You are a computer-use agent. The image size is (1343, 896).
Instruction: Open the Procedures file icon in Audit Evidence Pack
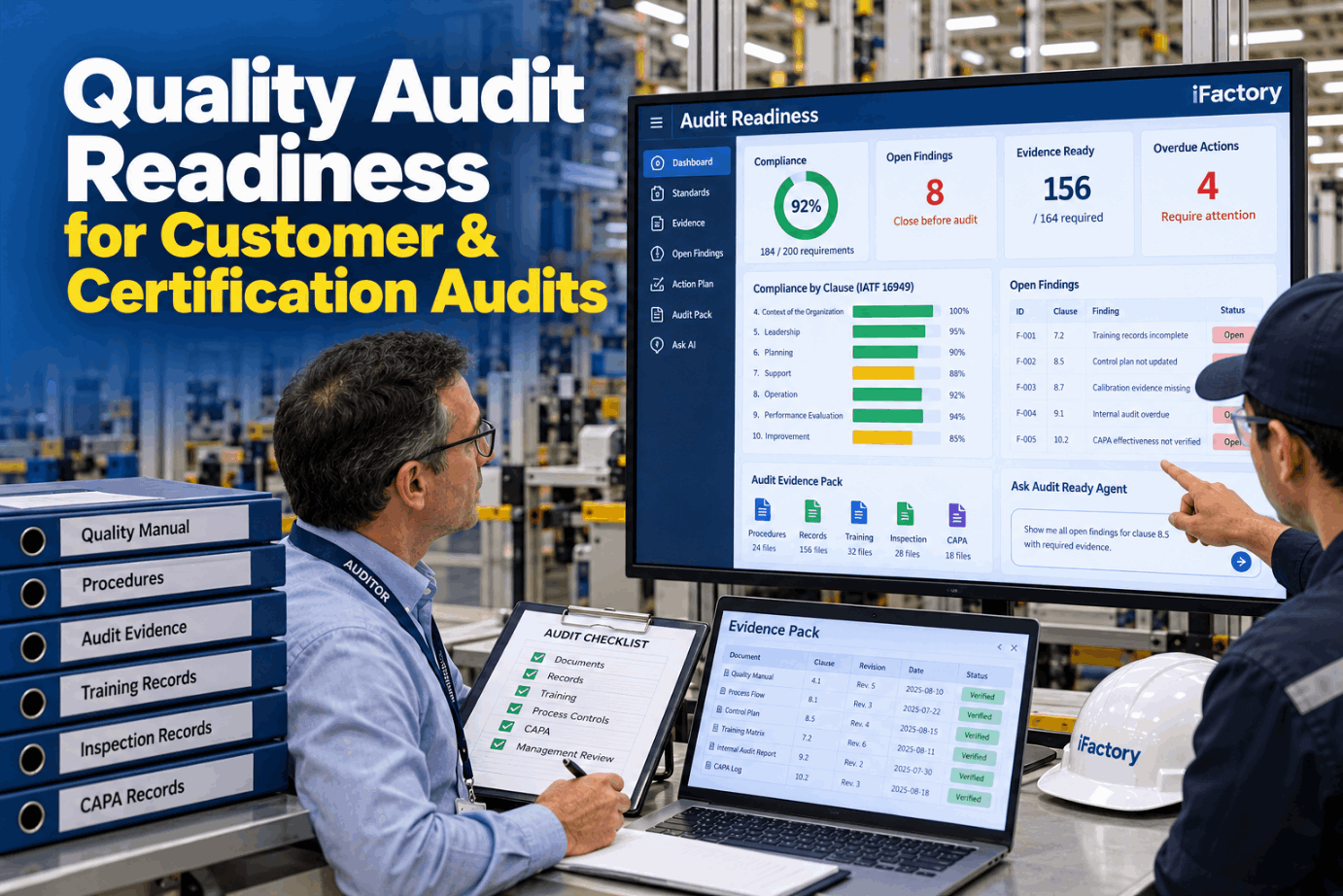(x=763, y=509)
